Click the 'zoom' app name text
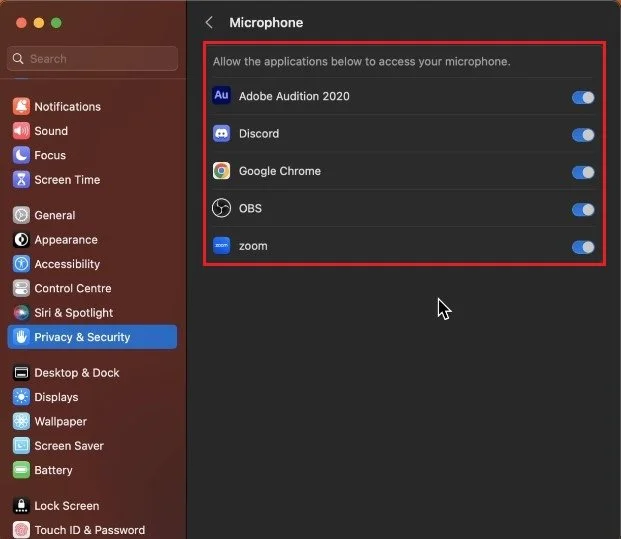 [253, 246]
